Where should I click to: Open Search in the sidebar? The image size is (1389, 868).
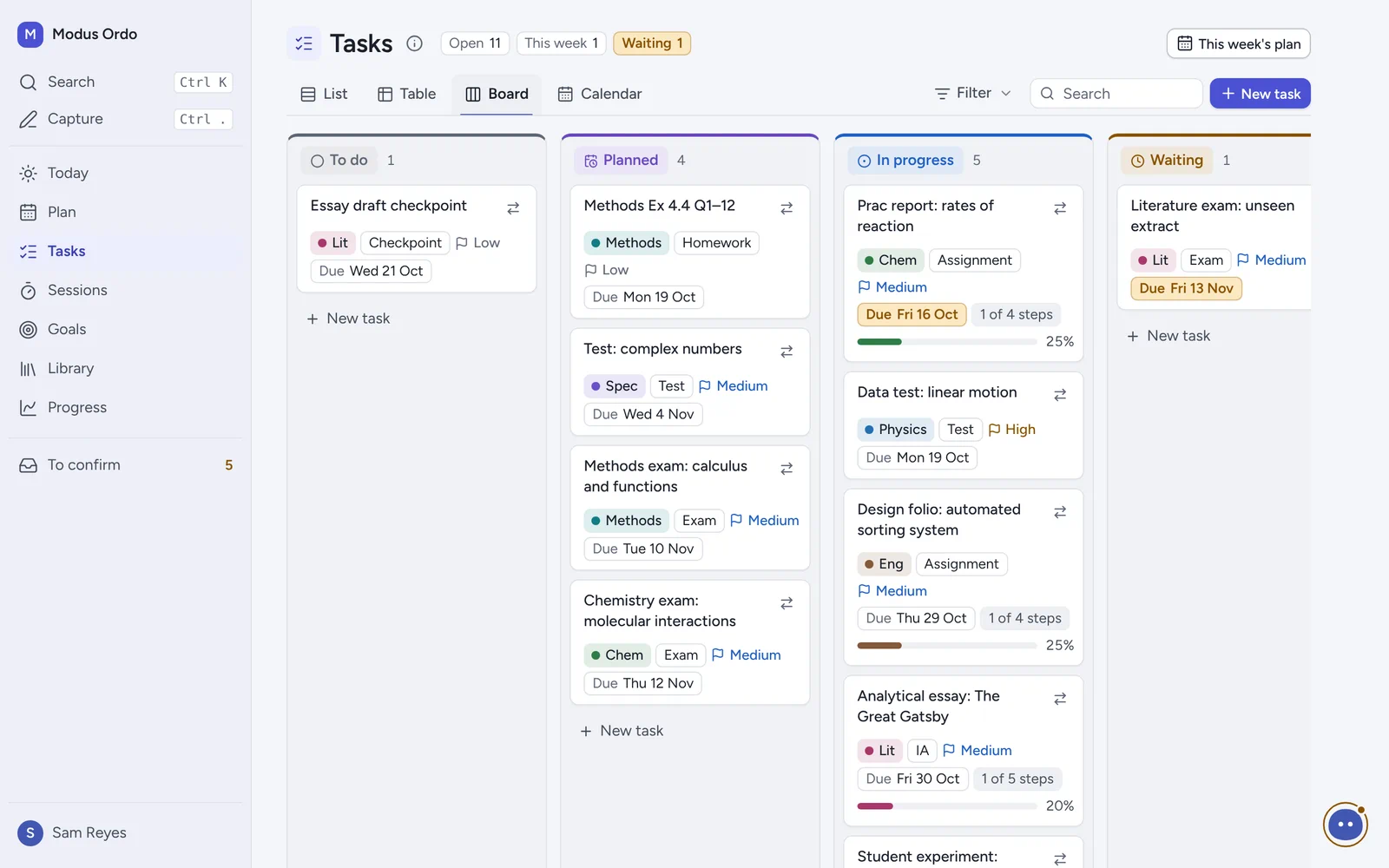[x=126, y=82]
